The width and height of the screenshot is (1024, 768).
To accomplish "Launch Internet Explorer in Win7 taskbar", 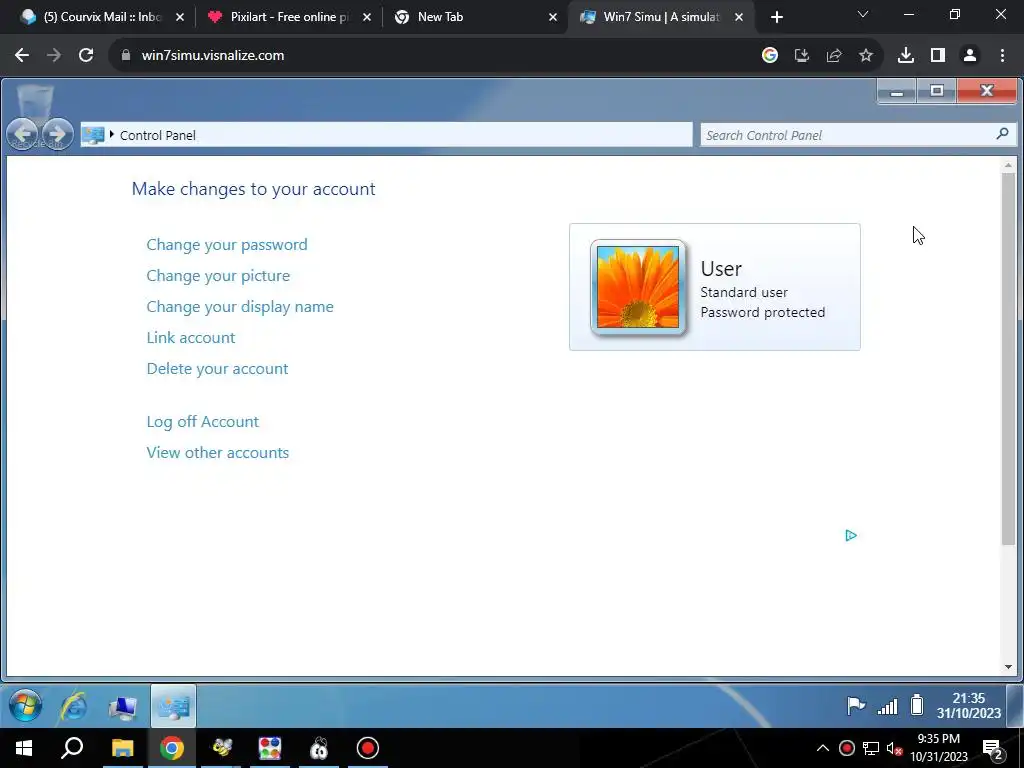I will pyautogui.click(x=74, y=706).
